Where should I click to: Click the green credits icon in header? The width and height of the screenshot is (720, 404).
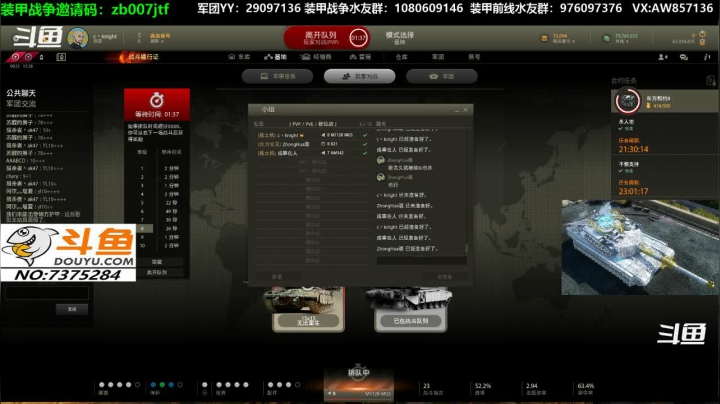click(606, 38)
